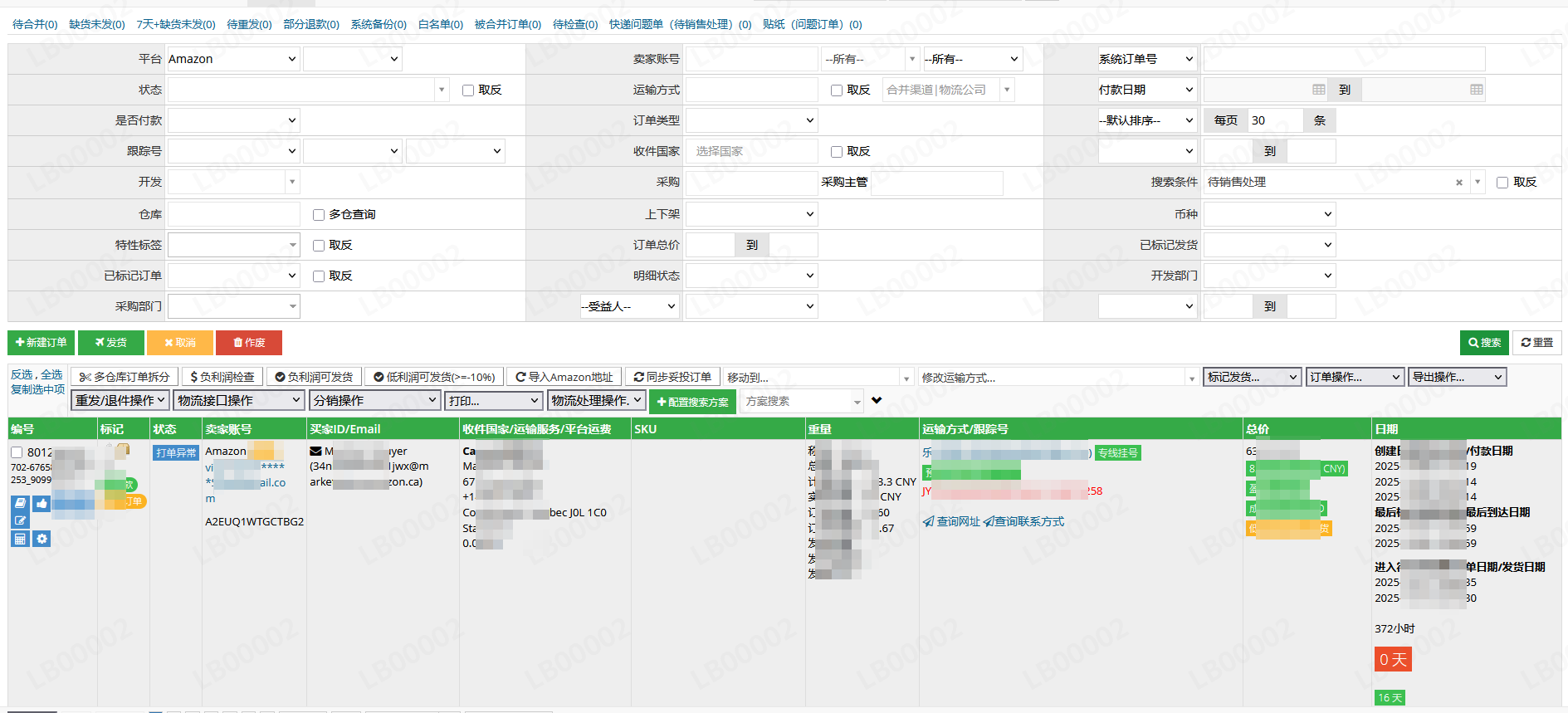The image size is (1568, 713).
Task: Click the book icon in order row
Action: [x=20, y=503]
